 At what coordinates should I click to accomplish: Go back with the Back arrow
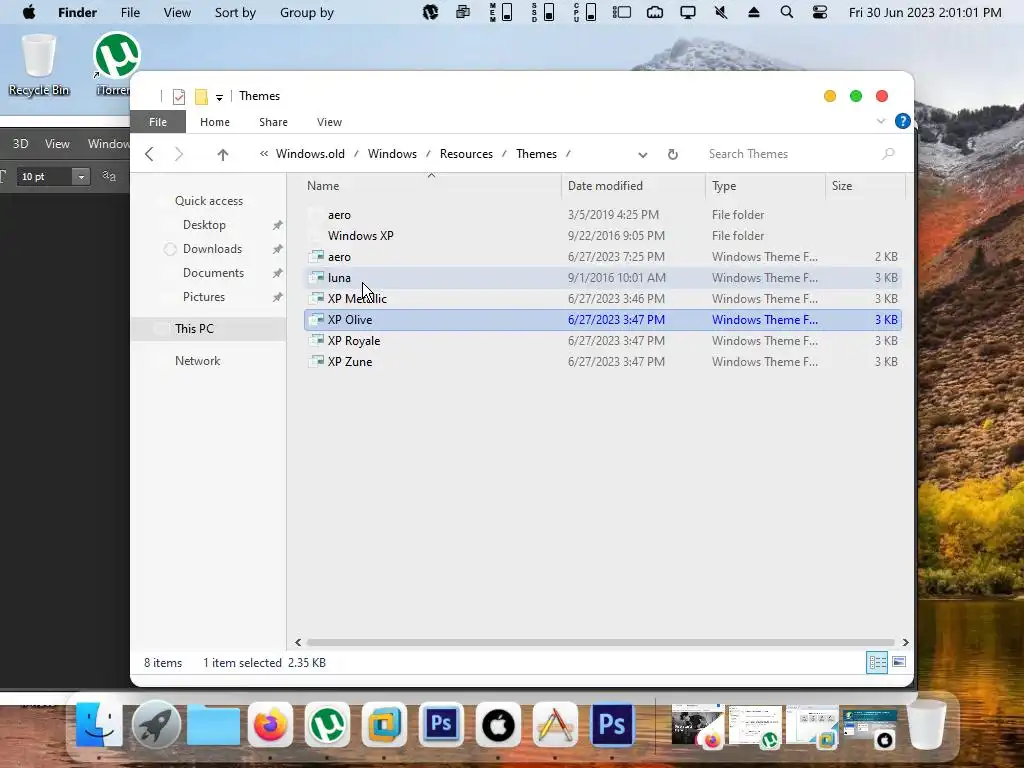tap(150, 154)
